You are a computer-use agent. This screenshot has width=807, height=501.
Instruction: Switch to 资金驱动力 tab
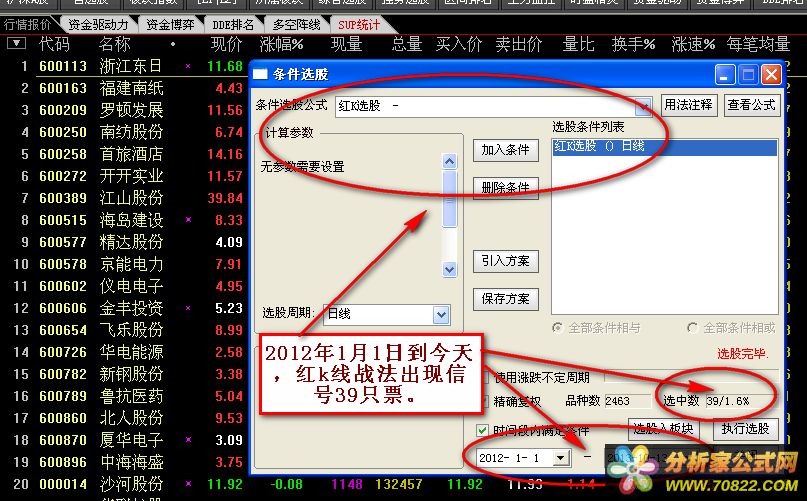point(98,24)
